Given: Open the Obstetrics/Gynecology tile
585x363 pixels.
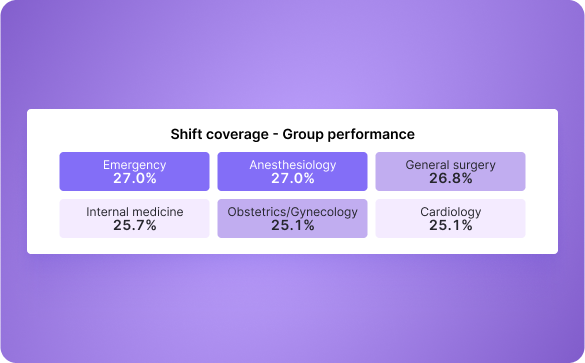Looking at the screenshot, I should [x=292, y=218].
